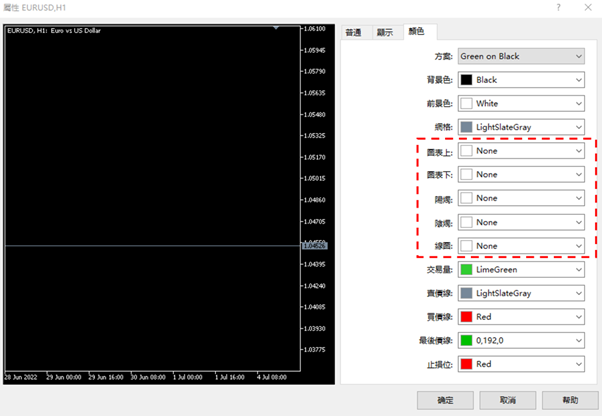Expand the 止損位 Red color dropdown

tap(520, 365)
